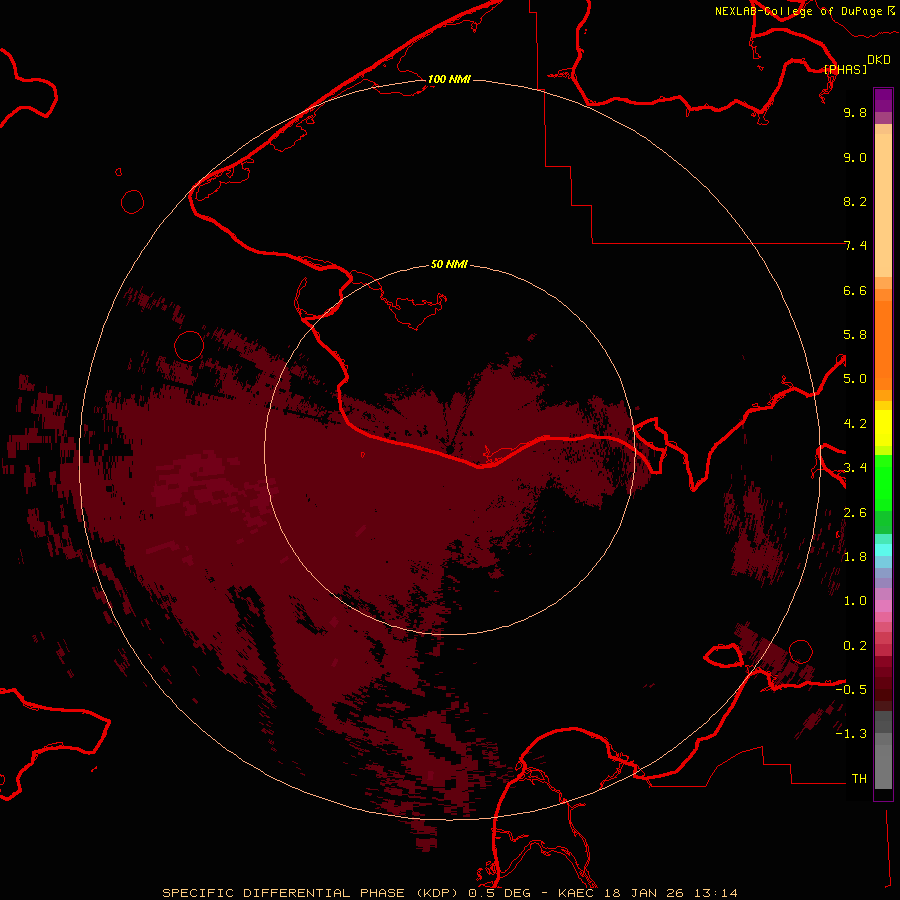Click the DKD label above the color scale
This screenshot has width=900, height=900.
click(x=878, y=60)
